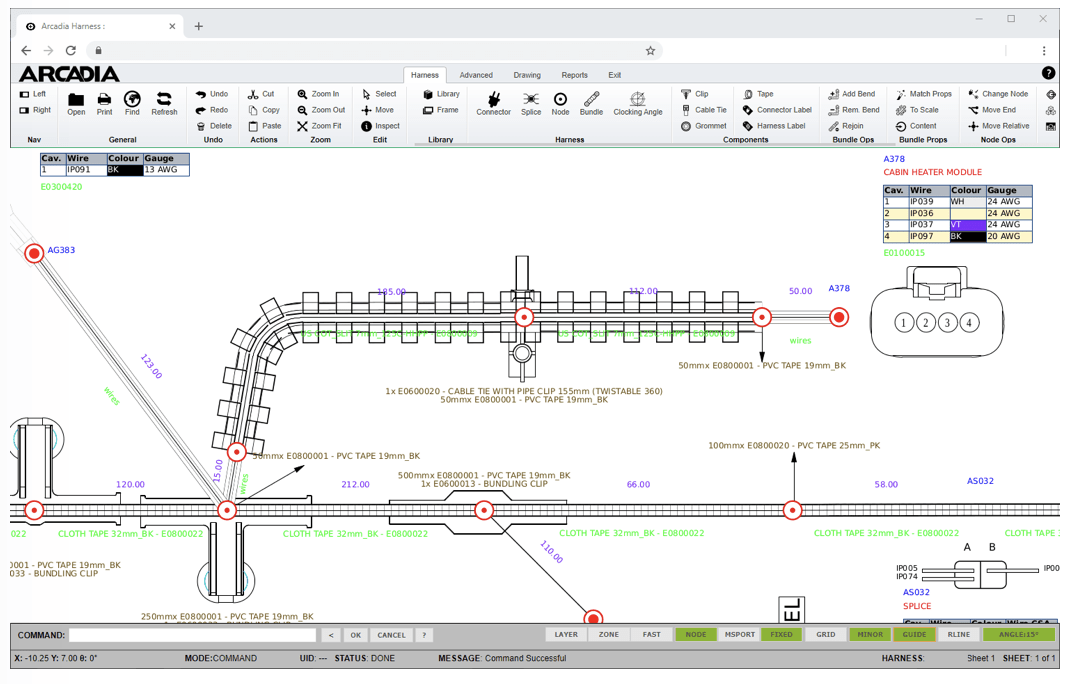Toggle the RLINE option in status bar
The width and height of the screenshot is (1080, 684).
coord(958,635)
